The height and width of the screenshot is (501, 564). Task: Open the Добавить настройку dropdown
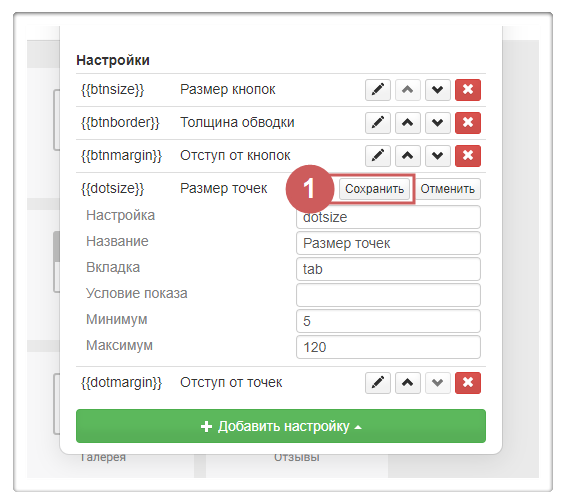(281, 426)
